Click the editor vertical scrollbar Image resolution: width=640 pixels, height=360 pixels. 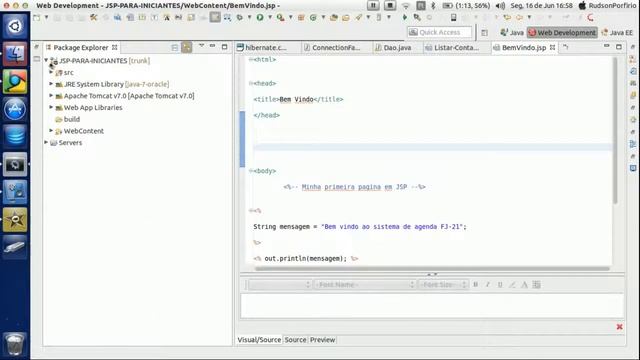615,131
